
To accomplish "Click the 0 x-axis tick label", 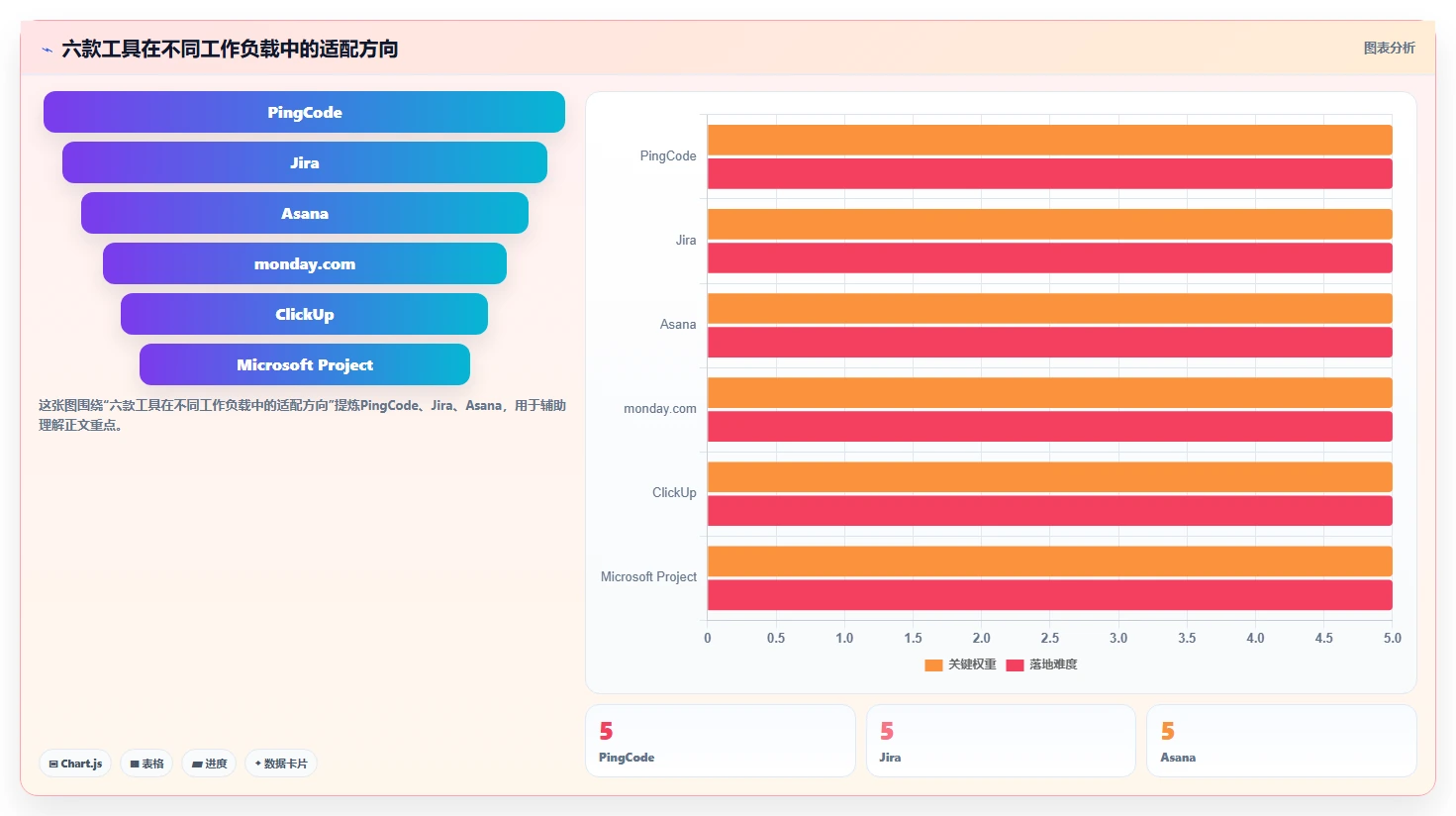I will pyautogui.click(x=707, y=638).
